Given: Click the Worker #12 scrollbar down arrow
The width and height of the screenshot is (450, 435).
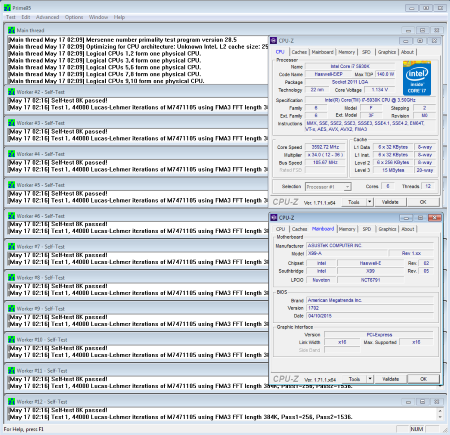Looking at the screenshot, I should tap(440, 417).
